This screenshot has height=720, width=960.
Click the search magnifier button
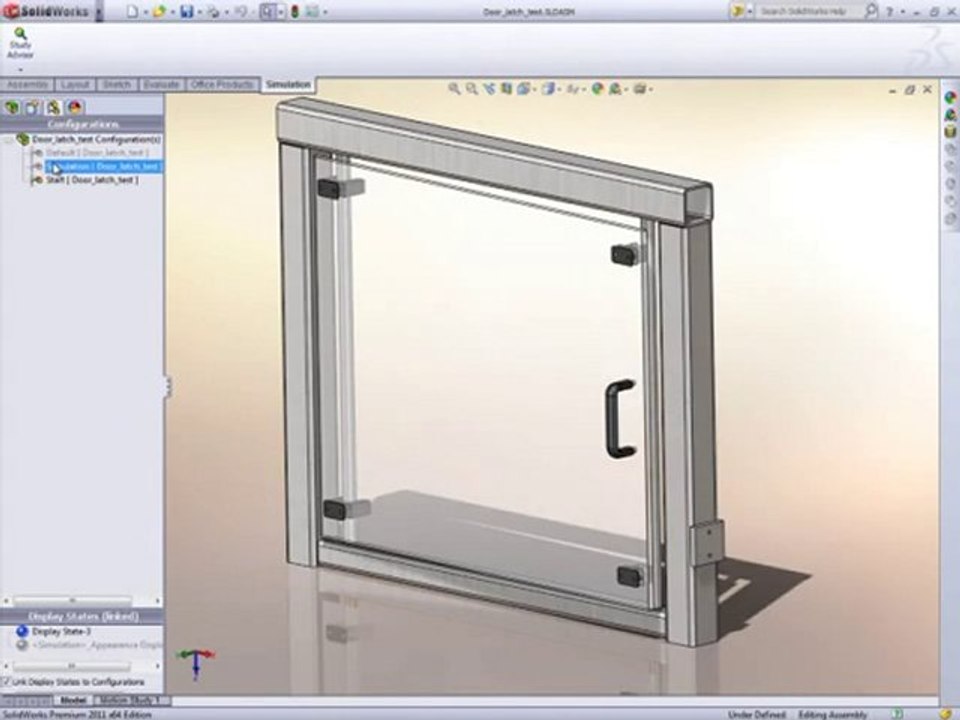point(871,10)
